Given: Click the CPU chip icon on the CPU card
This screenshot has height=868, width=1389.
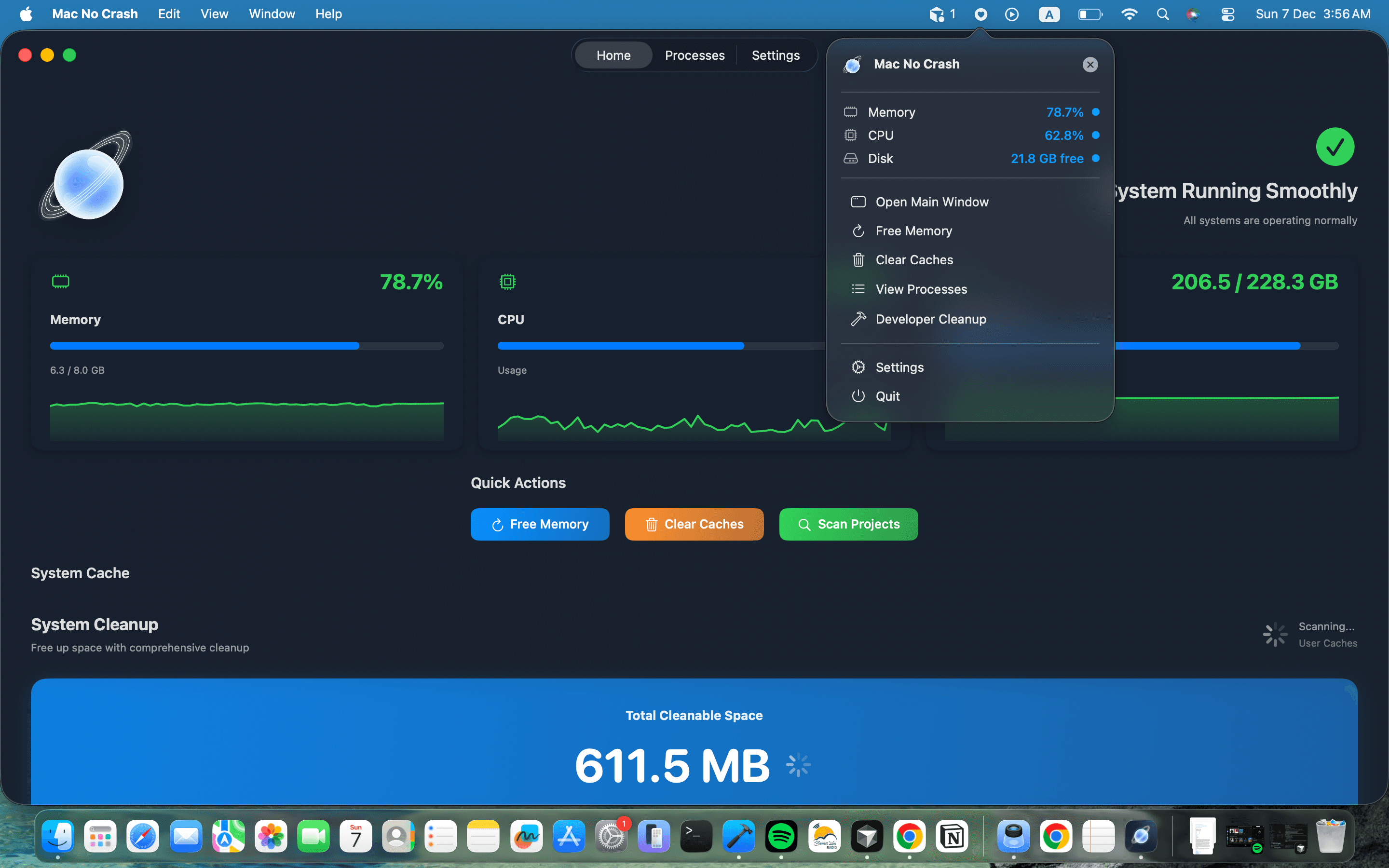Looking at the screenshot, I should coord(507,281).
